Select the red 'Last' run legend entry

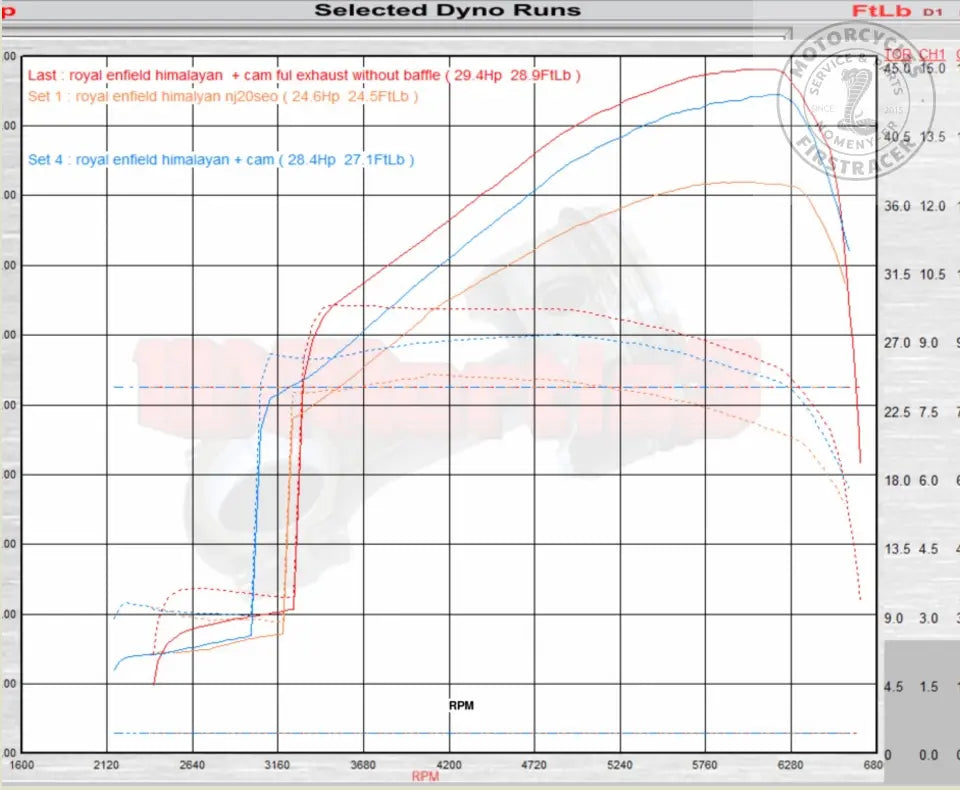[x=304, y=75]
